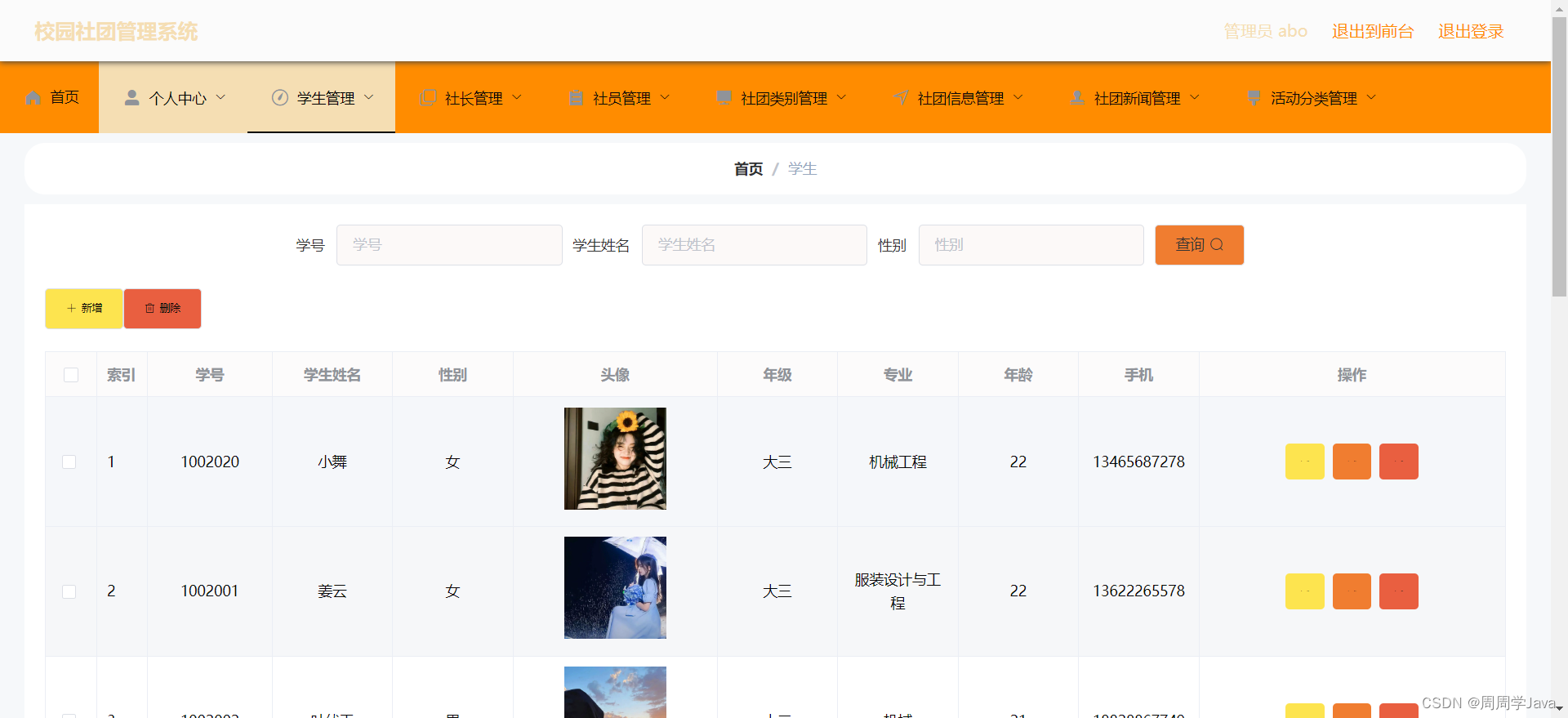Click the 管理员 abo user label
Screen dimensions: 1568x718
pyautogui.click(x=1265, y=31)
